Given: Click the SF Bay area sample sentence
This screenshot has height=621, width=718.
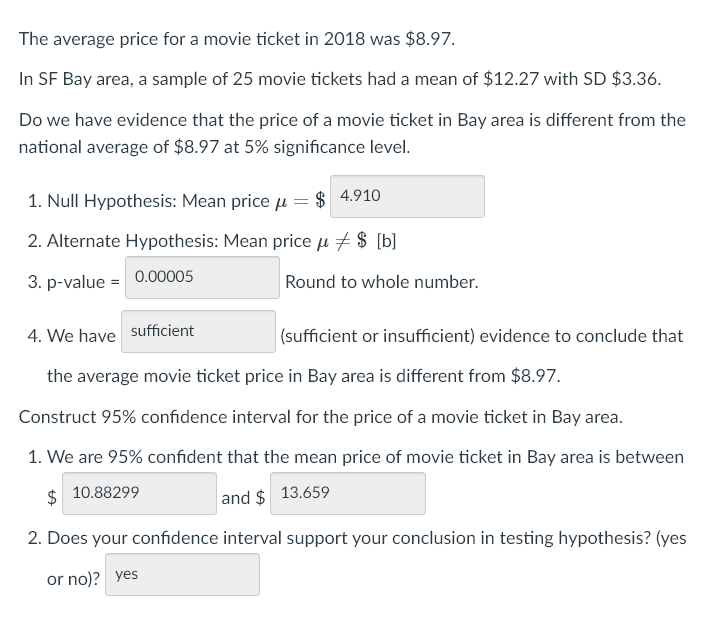Looking at the screenshot, I should pyautogui.click(x=340, y=79).
